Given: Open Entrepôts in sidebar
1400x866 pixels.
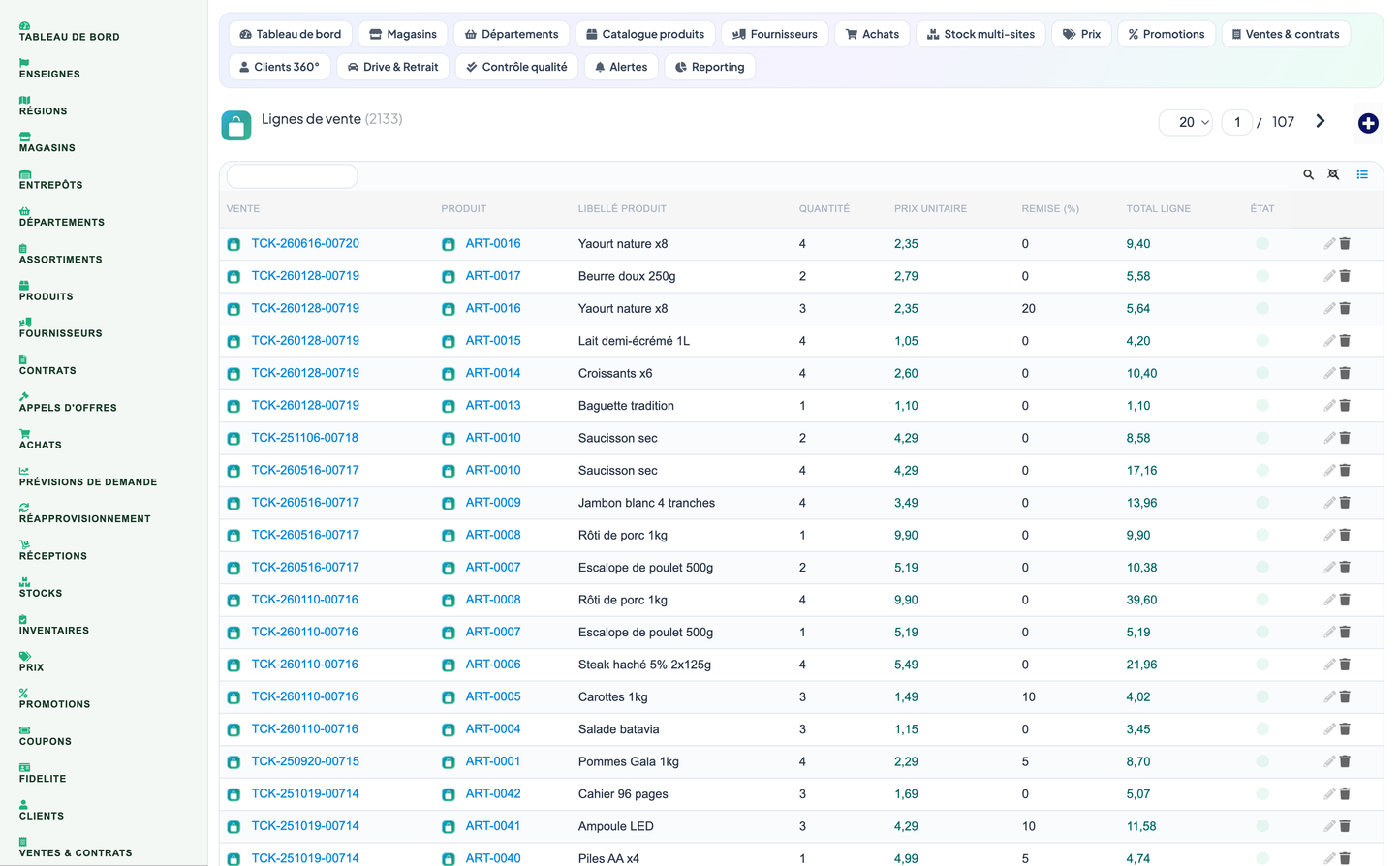Looking at the screenshot, I should point(50,180).
